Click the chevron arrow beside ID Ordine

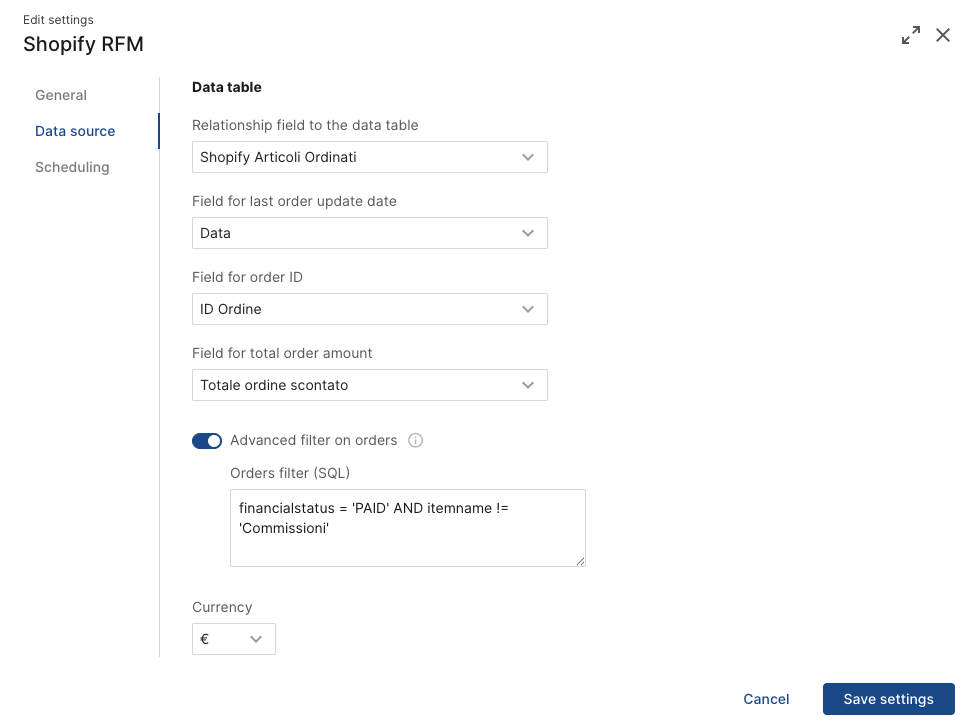528,309
